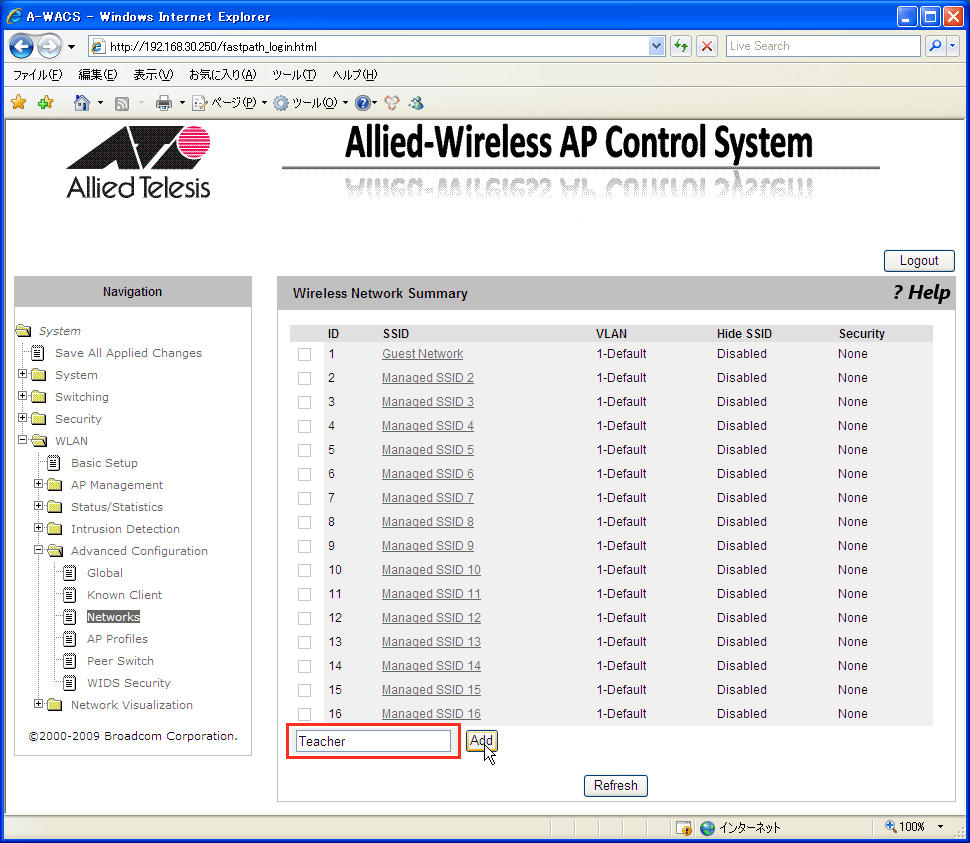This screenshot has height=843, width=970.
Task: Expand the System folder in navigation
Action: 22,374
